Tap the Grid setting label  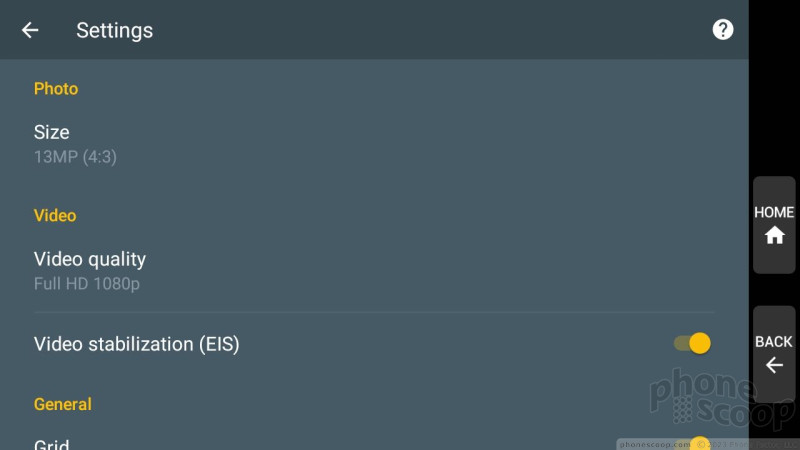point(52,444)
